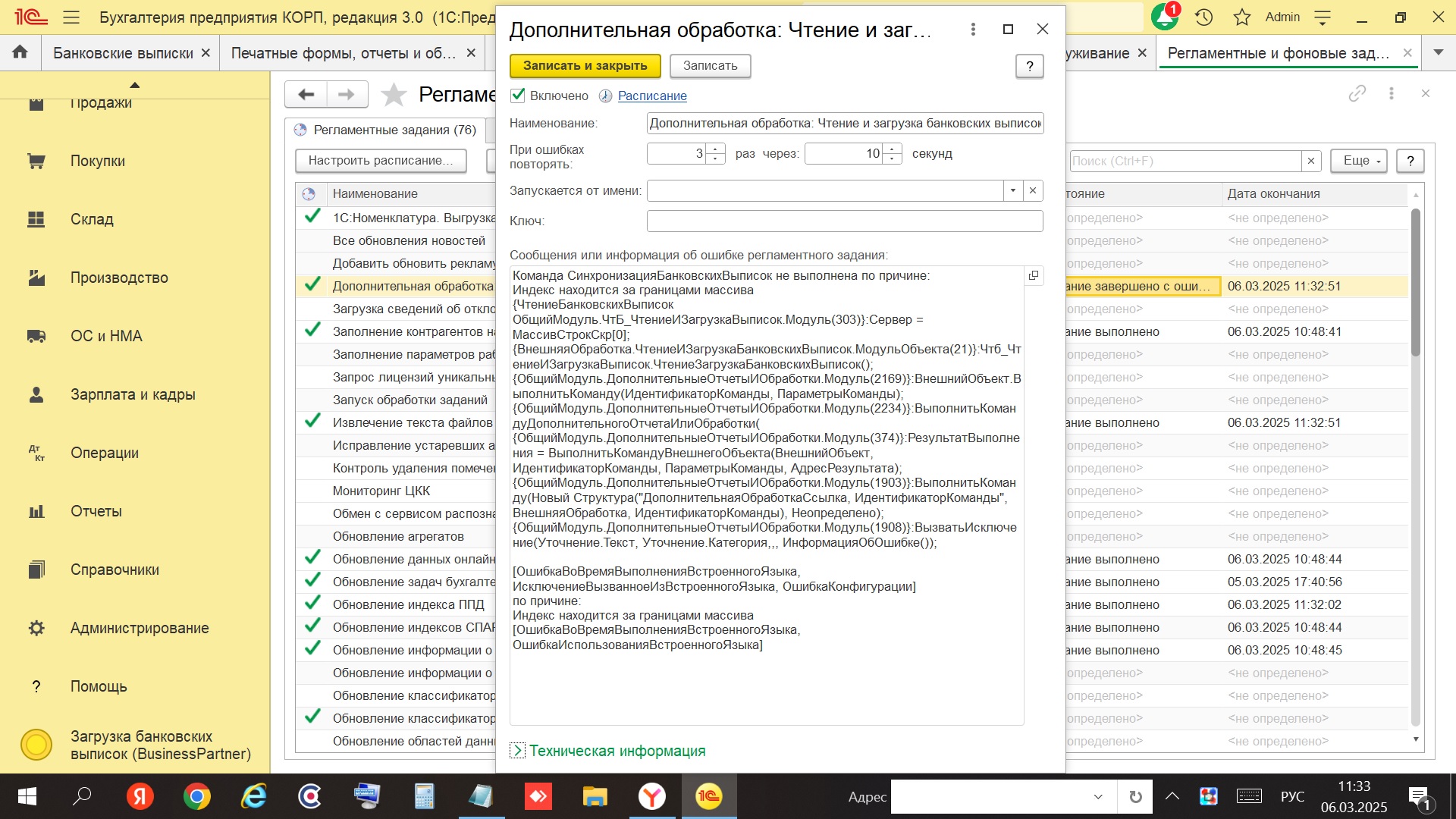
Task: Open Google Chrome from taskbar
Action: (197, 796)
